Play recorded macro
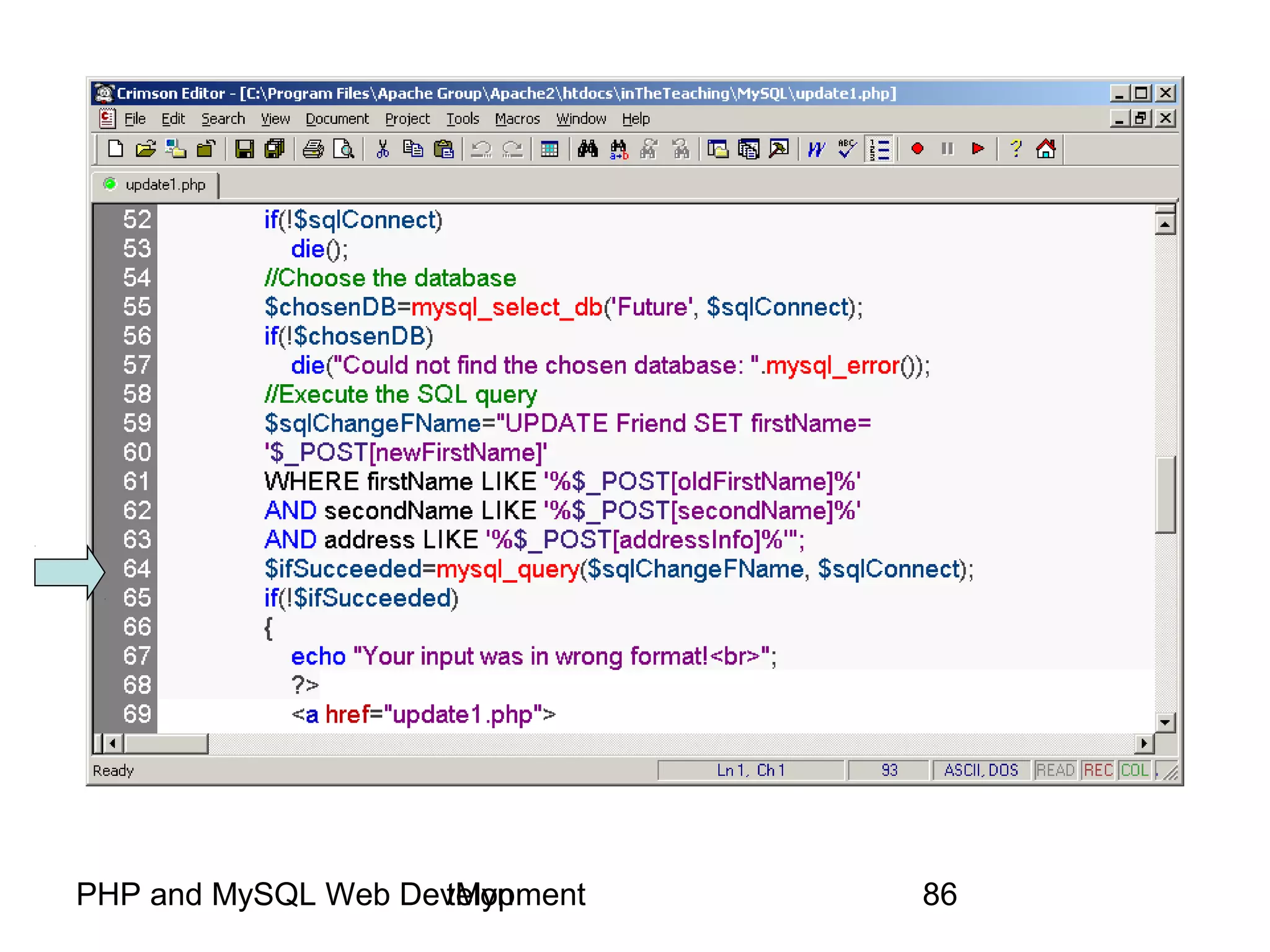1270x952 pixels. tap(978, 149)
